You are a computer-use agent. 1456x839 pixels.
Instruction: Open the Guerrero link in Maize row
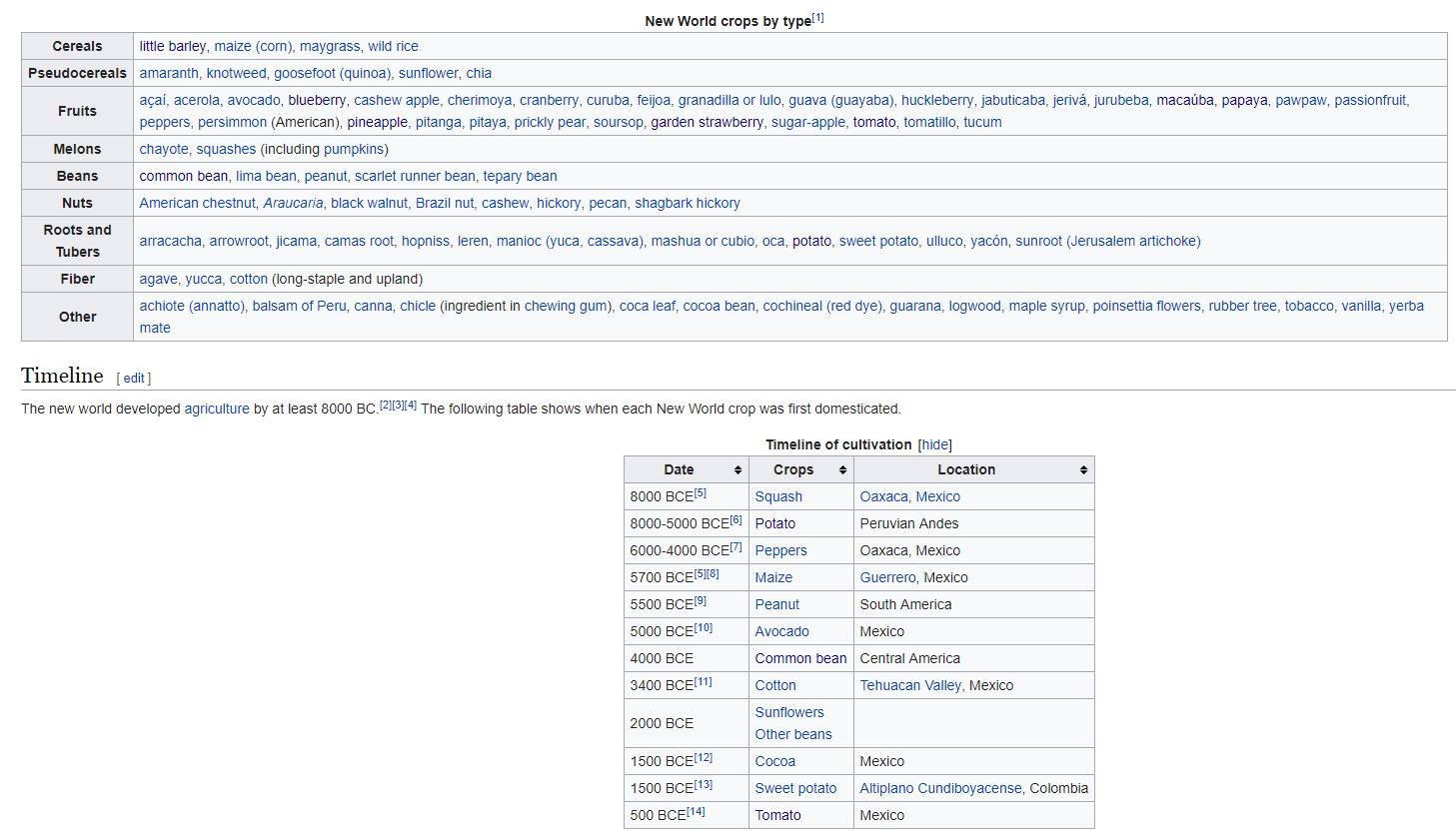click(x=887, y=577)
